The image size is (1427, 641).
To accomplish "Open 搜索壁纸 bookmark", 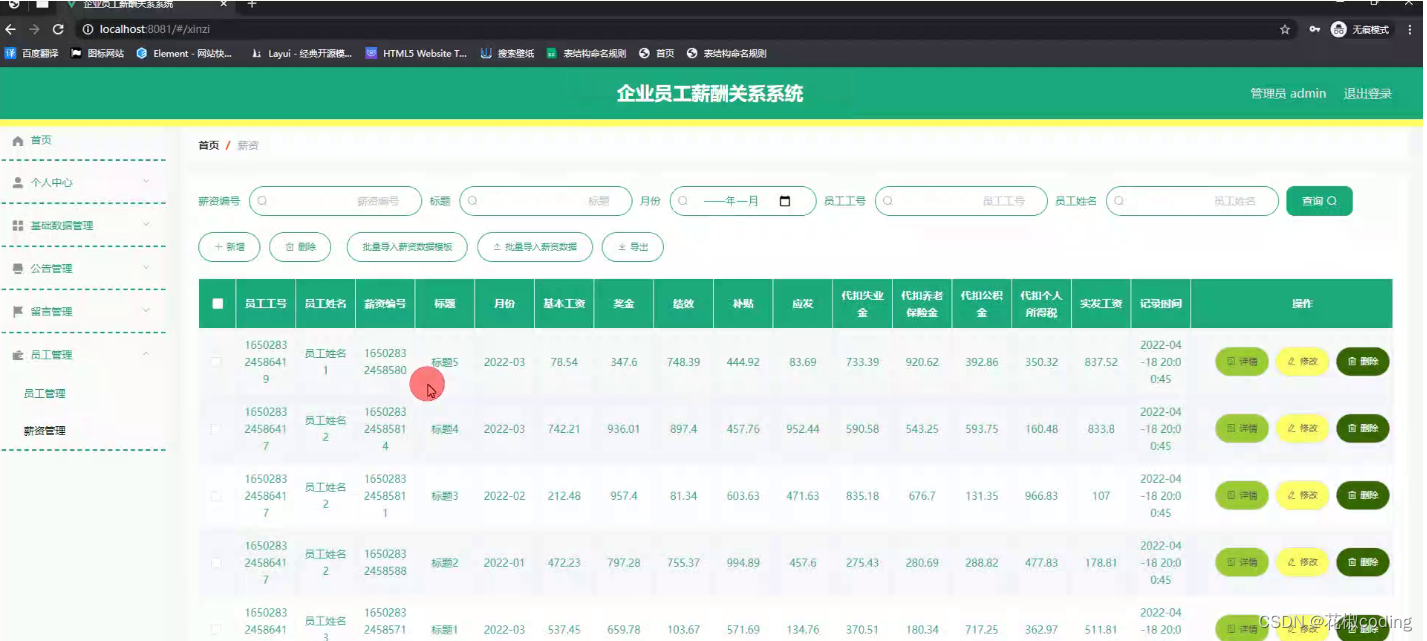I will click(508, 54).
